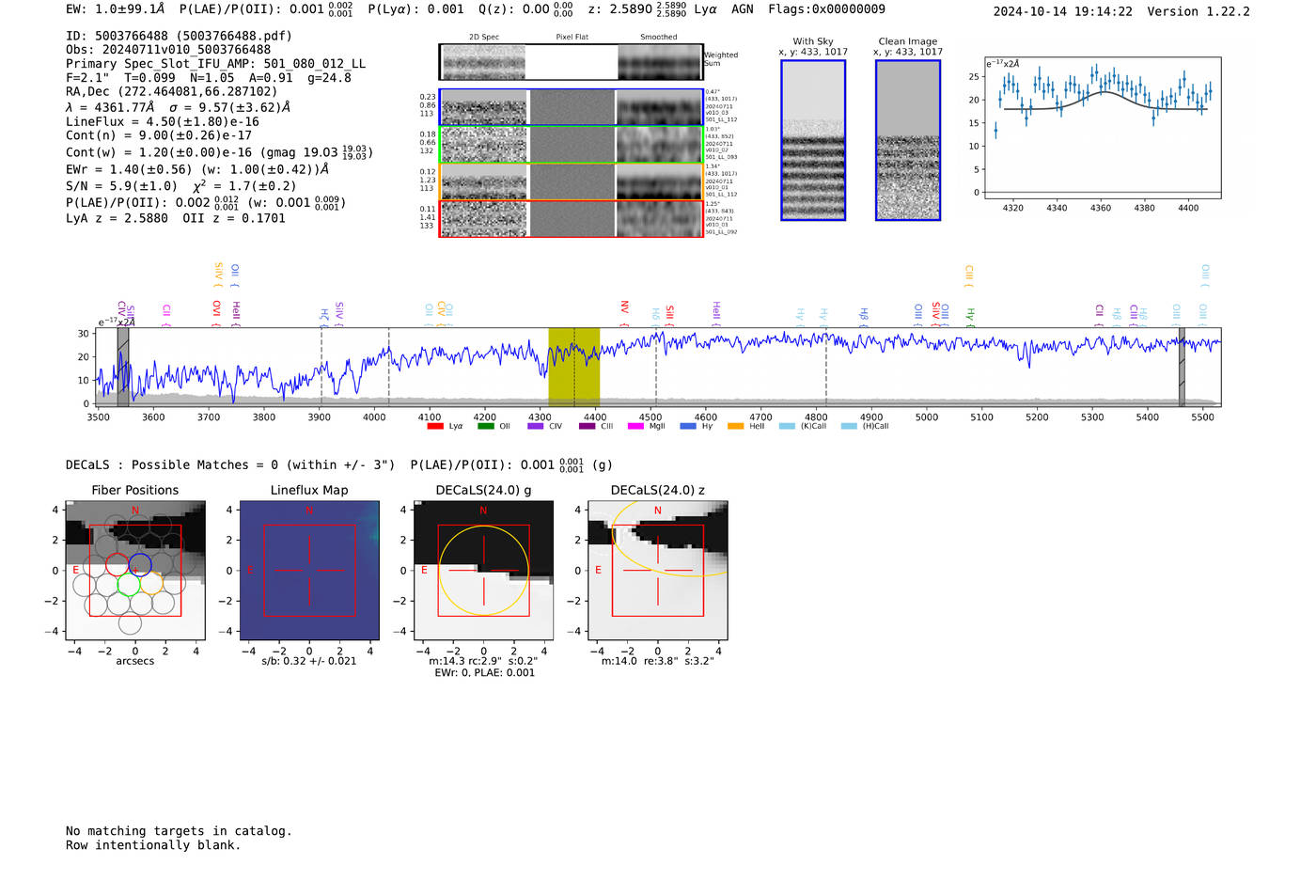Screen dimensions: 1316x896
Task: Click the Primary Spec_Slot_IFU_AMP line
Action: [215, 64]
